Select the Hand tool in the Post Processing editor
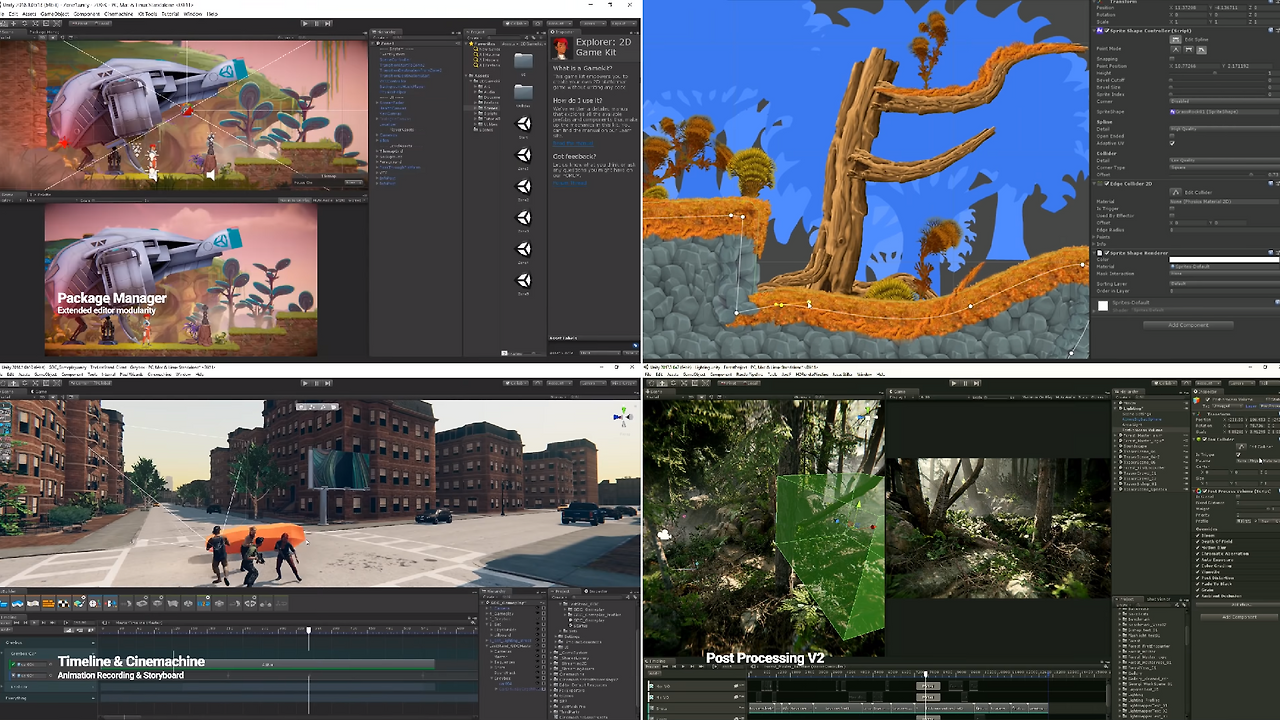1280x720 pixels. 650,383
